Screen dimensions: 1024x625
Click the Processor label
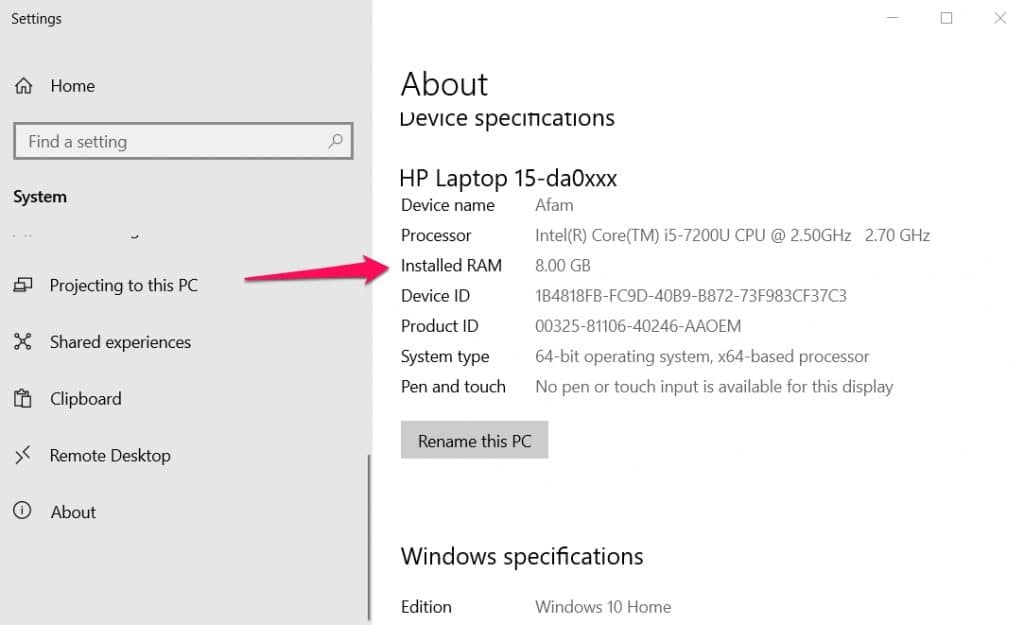[x=436, y=235]
